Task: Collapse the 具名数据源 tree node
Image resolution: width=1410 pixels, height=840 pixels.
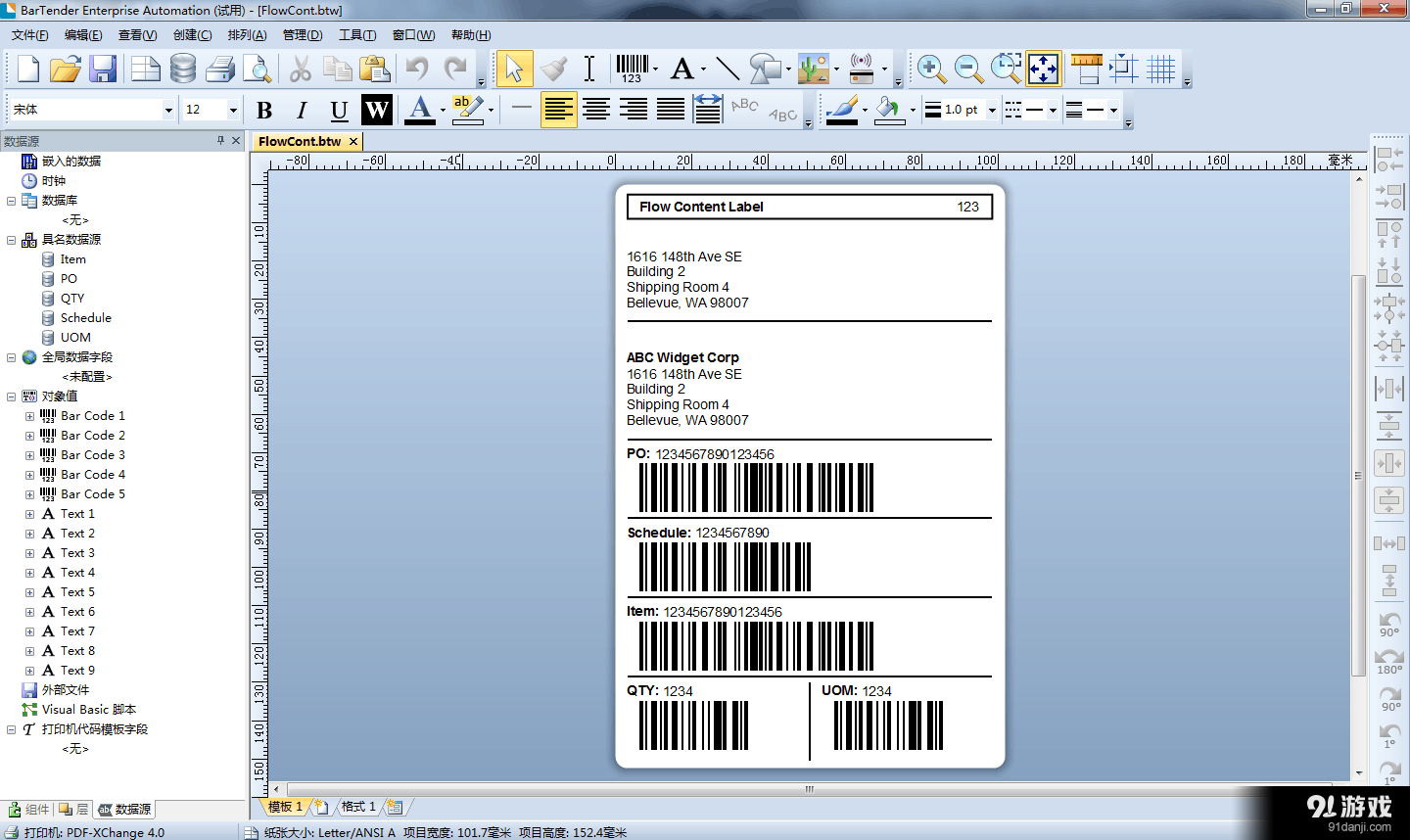Action: [11, 240]
